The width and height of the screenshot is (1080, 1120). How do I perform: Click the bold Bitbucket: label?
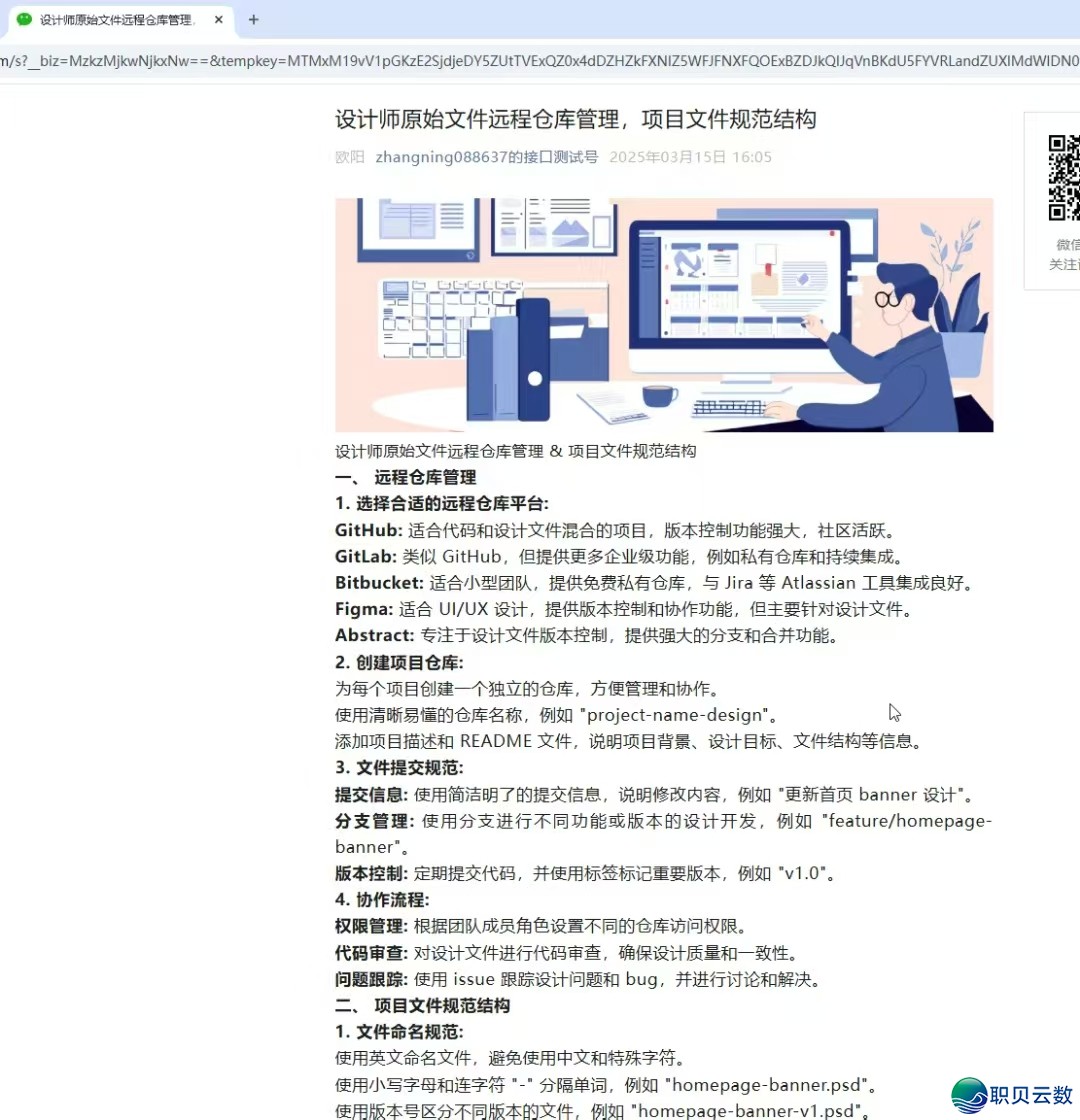point(379,582)
